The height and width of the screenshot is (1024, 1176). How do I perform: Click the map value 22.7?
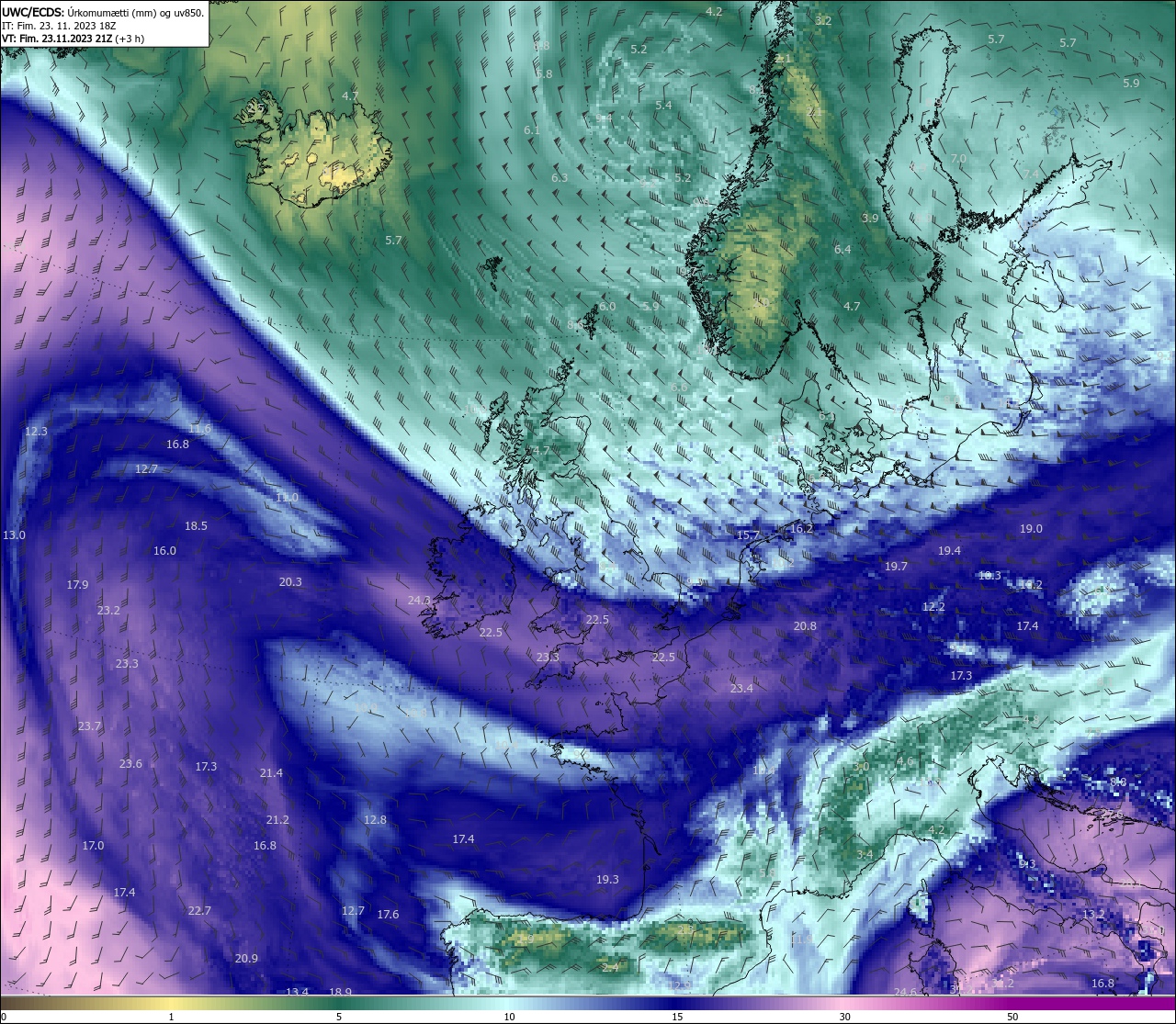point(199,910)
